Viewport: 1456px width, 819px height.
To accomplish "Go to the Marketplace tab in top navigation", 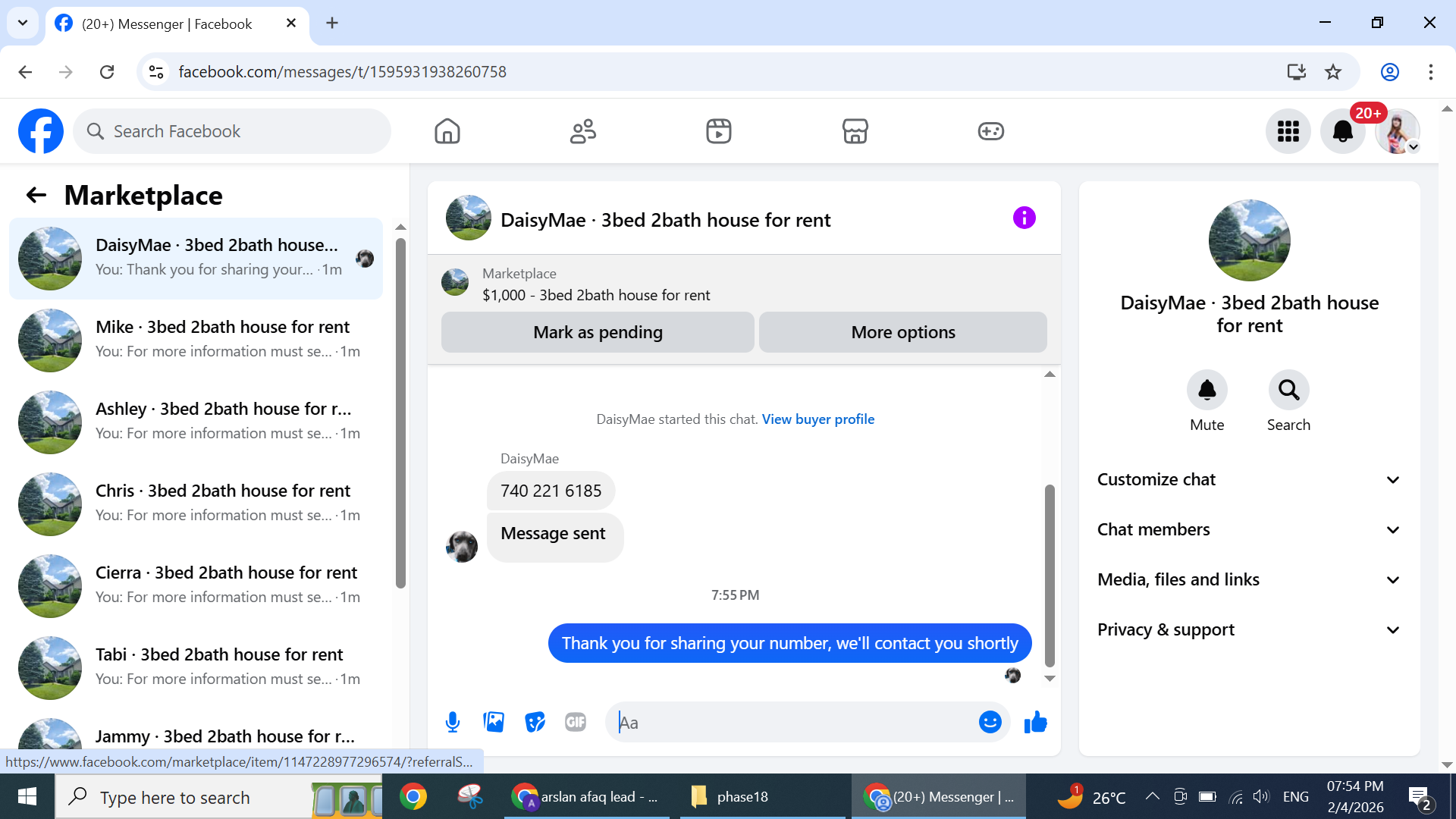I will [x=855, y=131].
